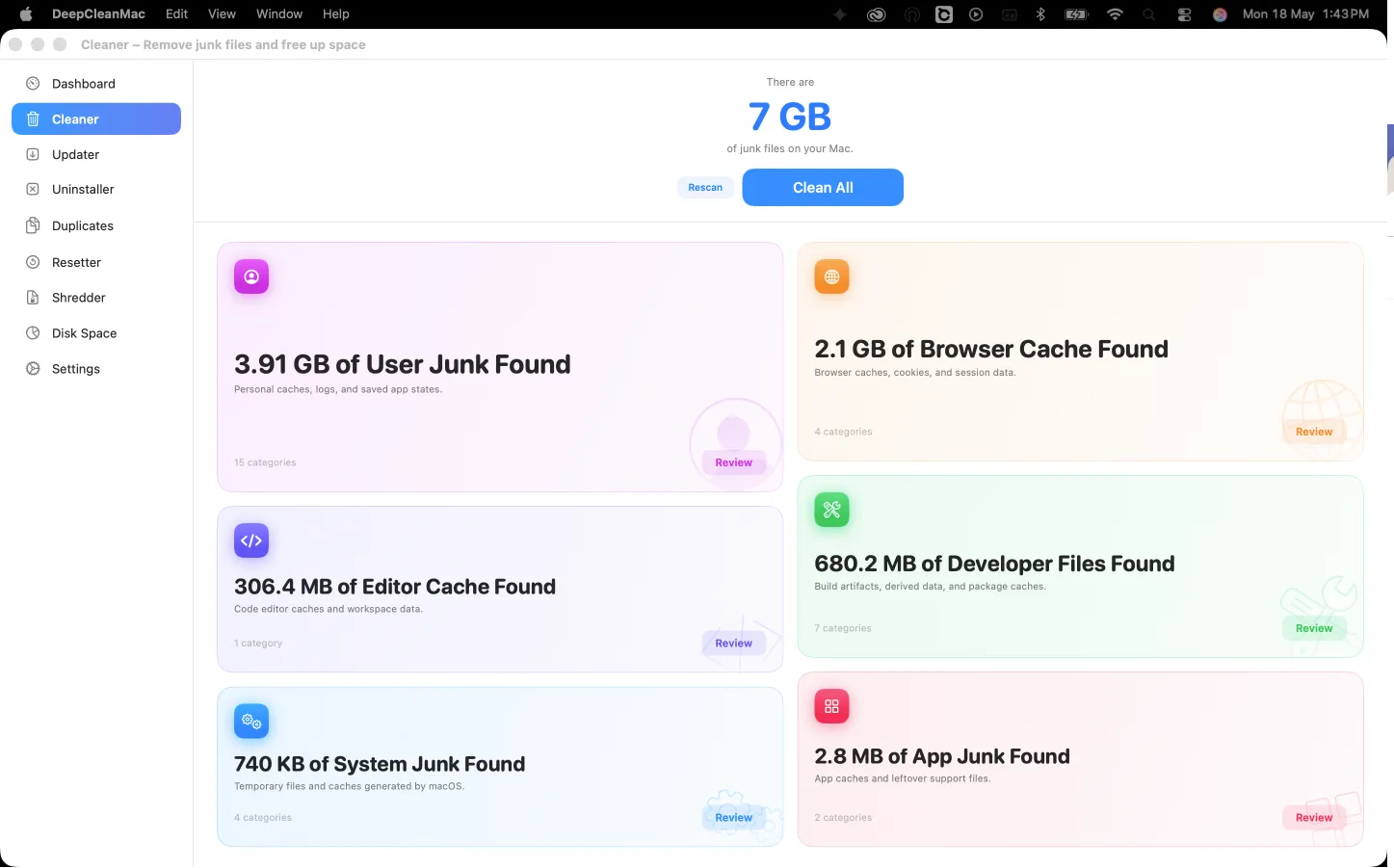Open the DeepCleanMac application menu
The width and height of the screenshot is (1394, 868).
click(98, 14)
